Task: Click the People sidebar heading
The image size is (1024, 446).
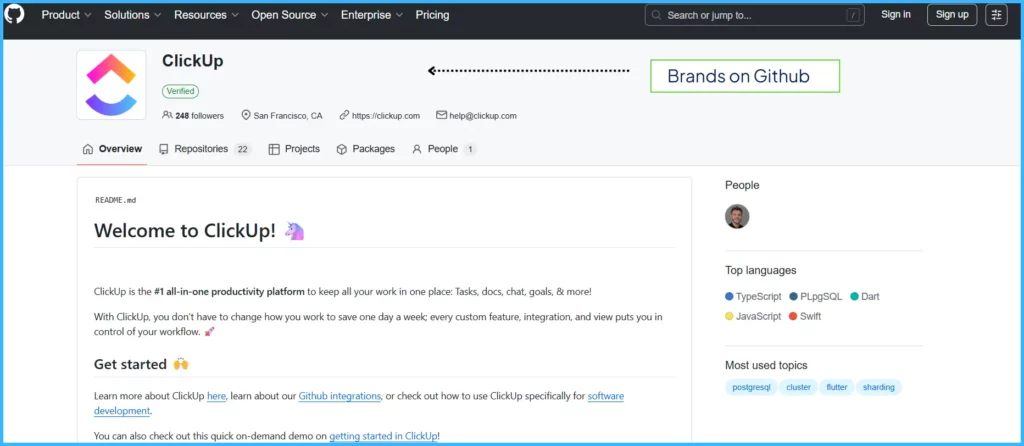Action: [742, 185]
